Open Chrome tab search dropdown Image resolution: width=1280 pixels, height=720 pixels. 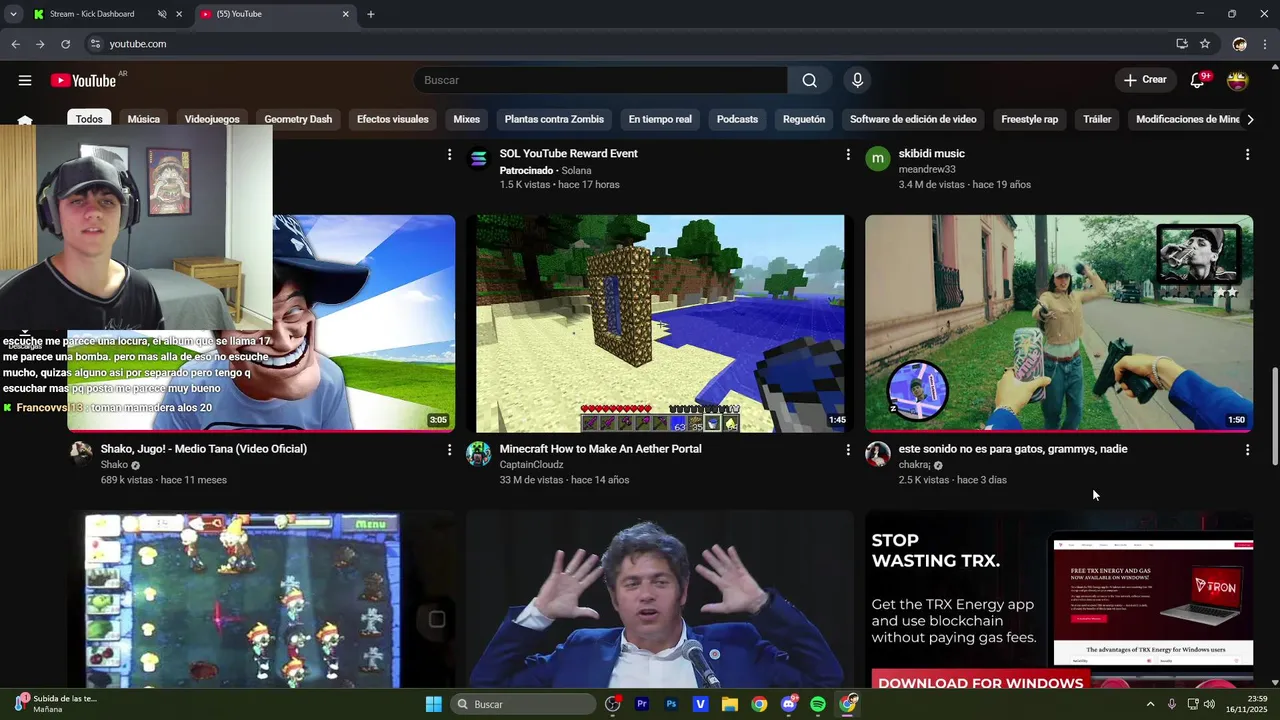pyautogui.click(x=13, y=14)
